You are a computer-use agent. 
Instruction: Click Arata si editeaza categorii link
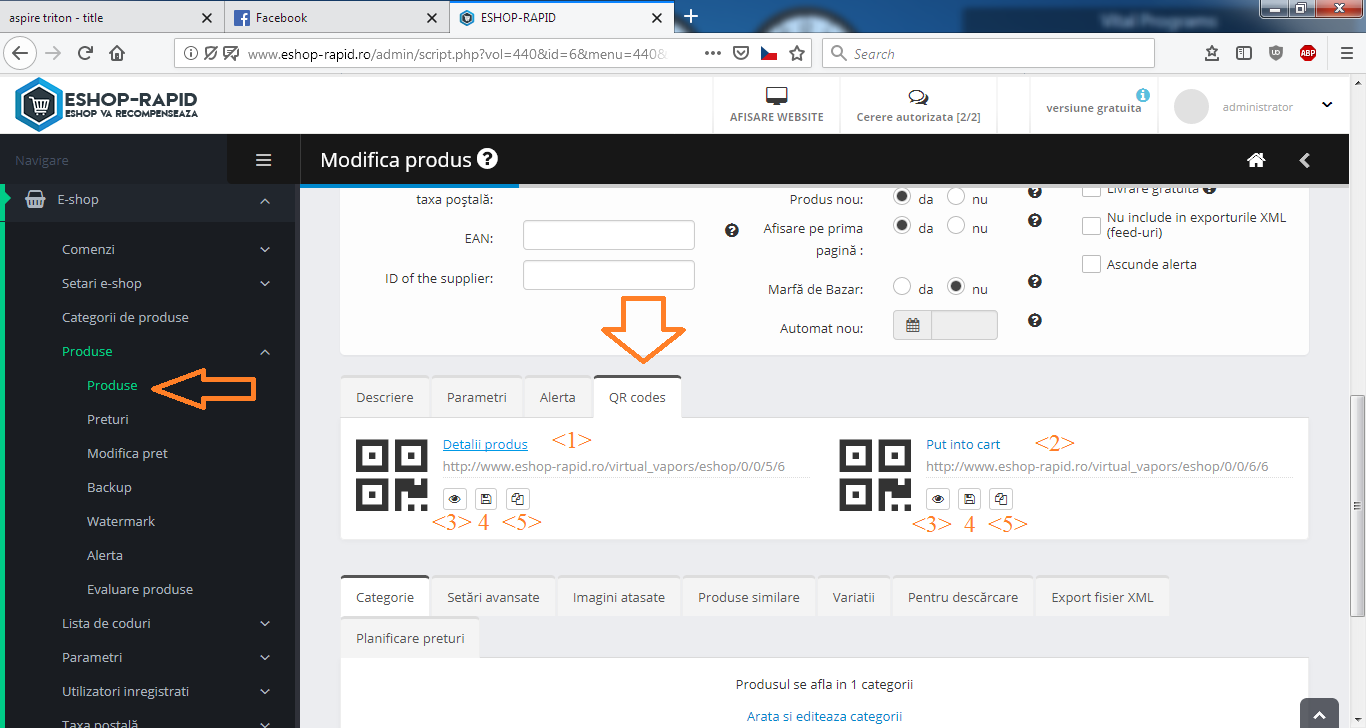(824, 716)
